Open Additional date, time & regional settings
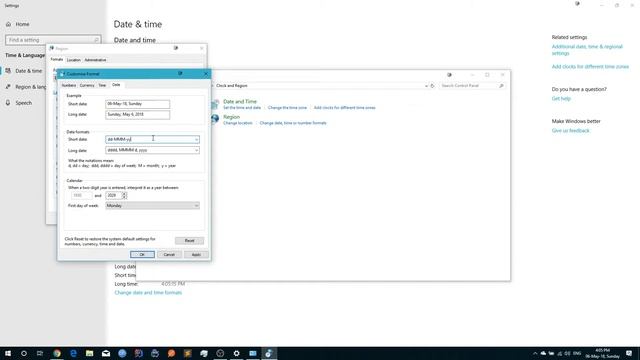This screenshot has width=640, height=360. [587, 50]
